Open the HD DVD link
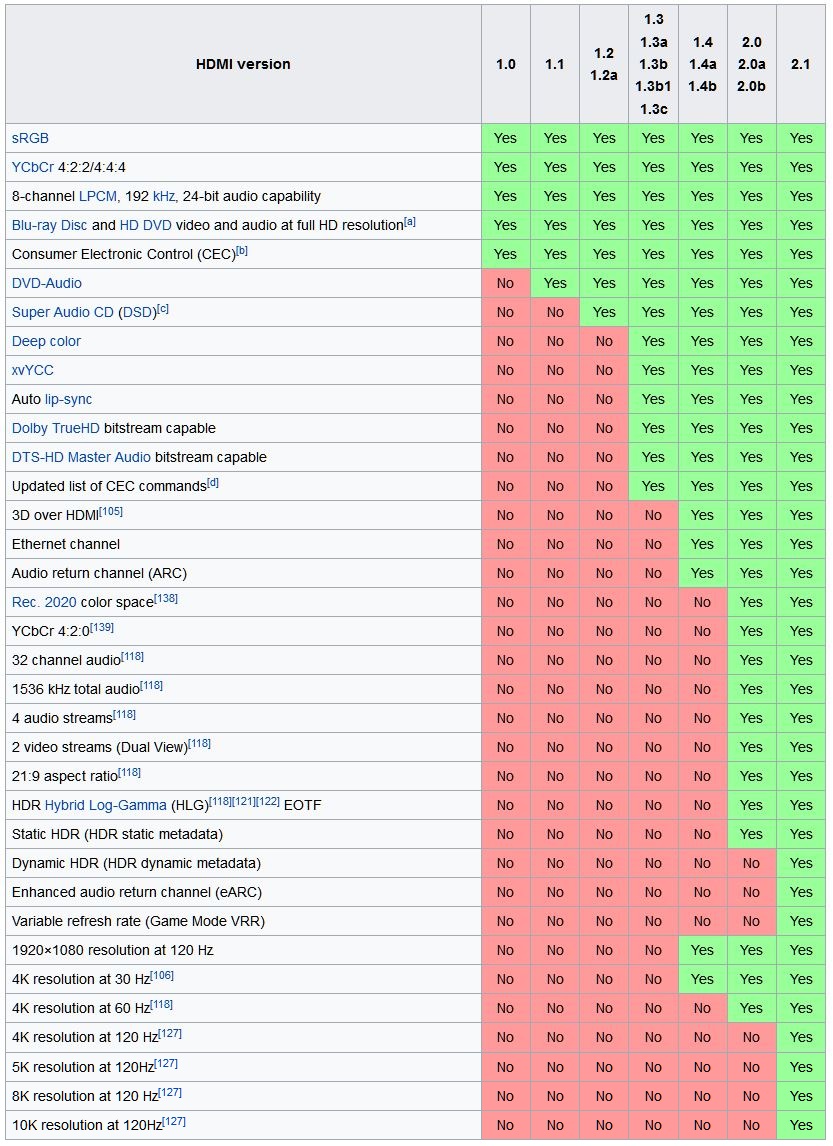Screen dimensions: 833x1146 click(145, 225)
